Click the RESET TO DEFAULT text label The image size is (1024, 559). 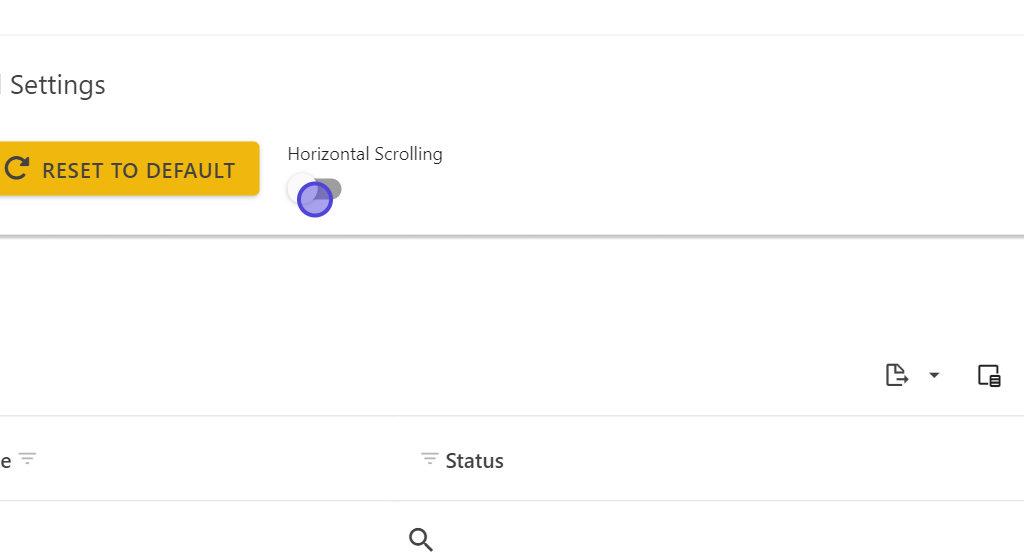pos(138,170)
